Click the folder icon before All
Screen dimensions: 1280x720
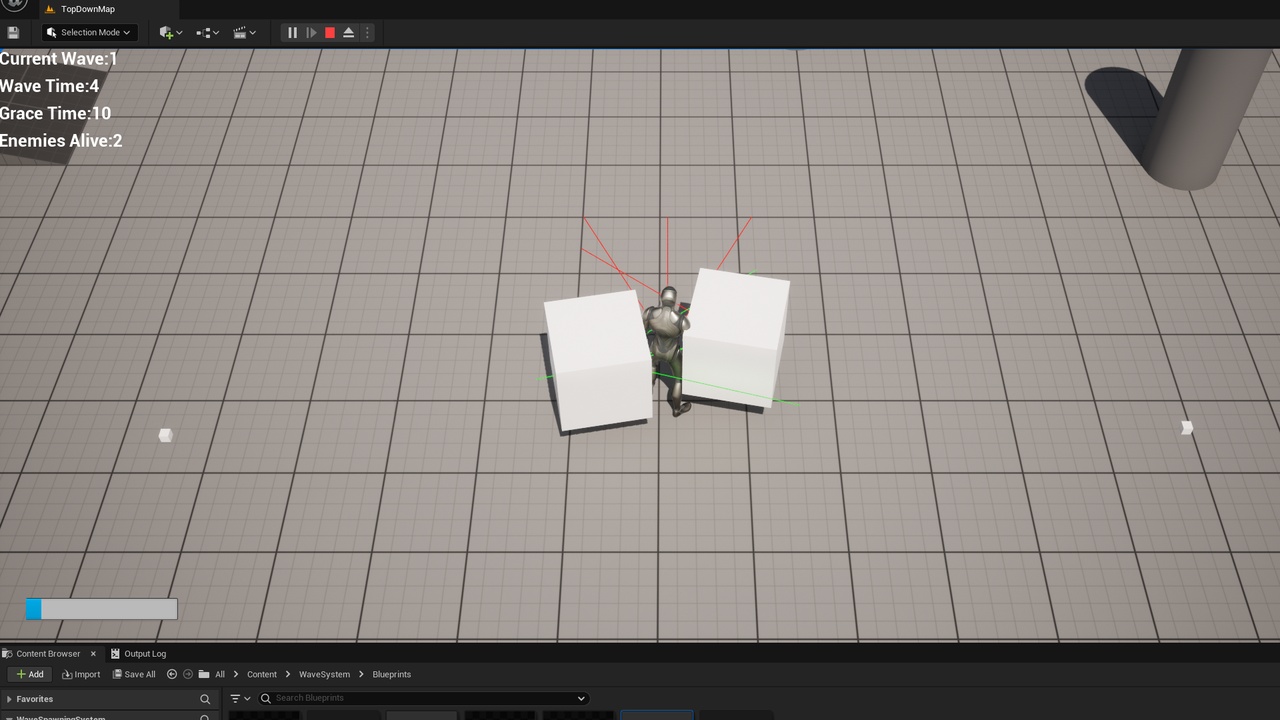204,674
